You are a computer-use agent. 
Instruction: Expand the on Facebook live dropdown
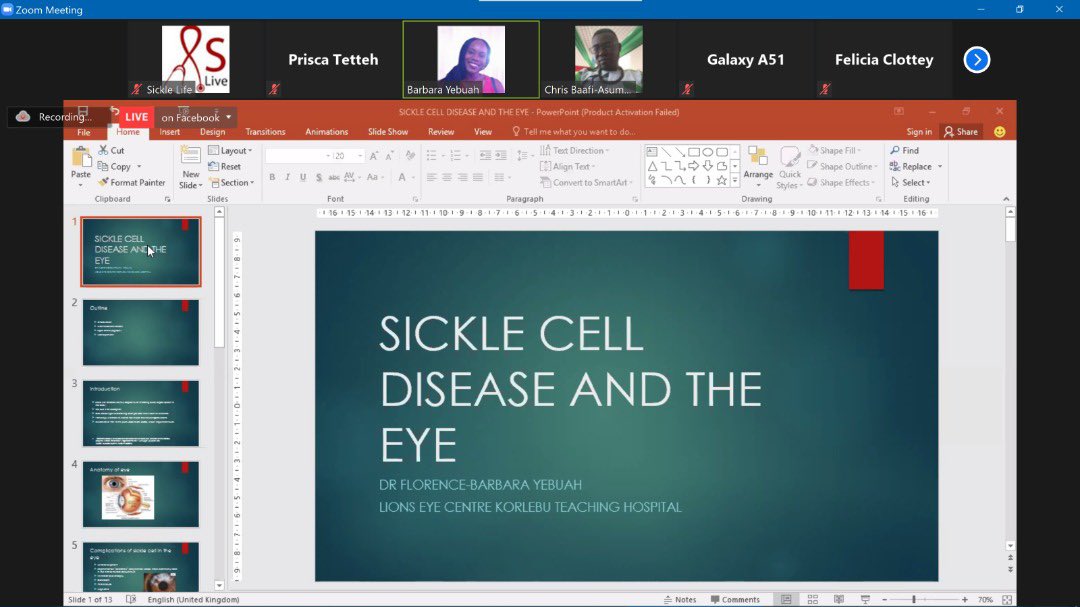click(x=229, y=117)
